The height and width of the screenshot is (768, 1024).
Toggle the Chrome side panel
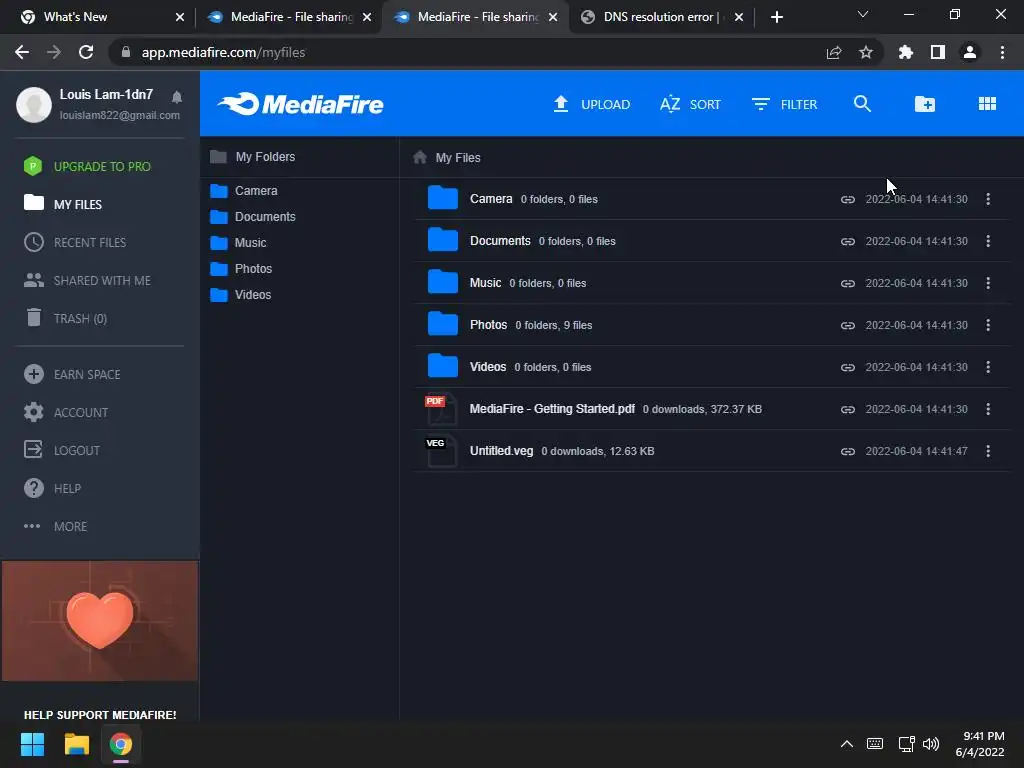coord(938,52)
